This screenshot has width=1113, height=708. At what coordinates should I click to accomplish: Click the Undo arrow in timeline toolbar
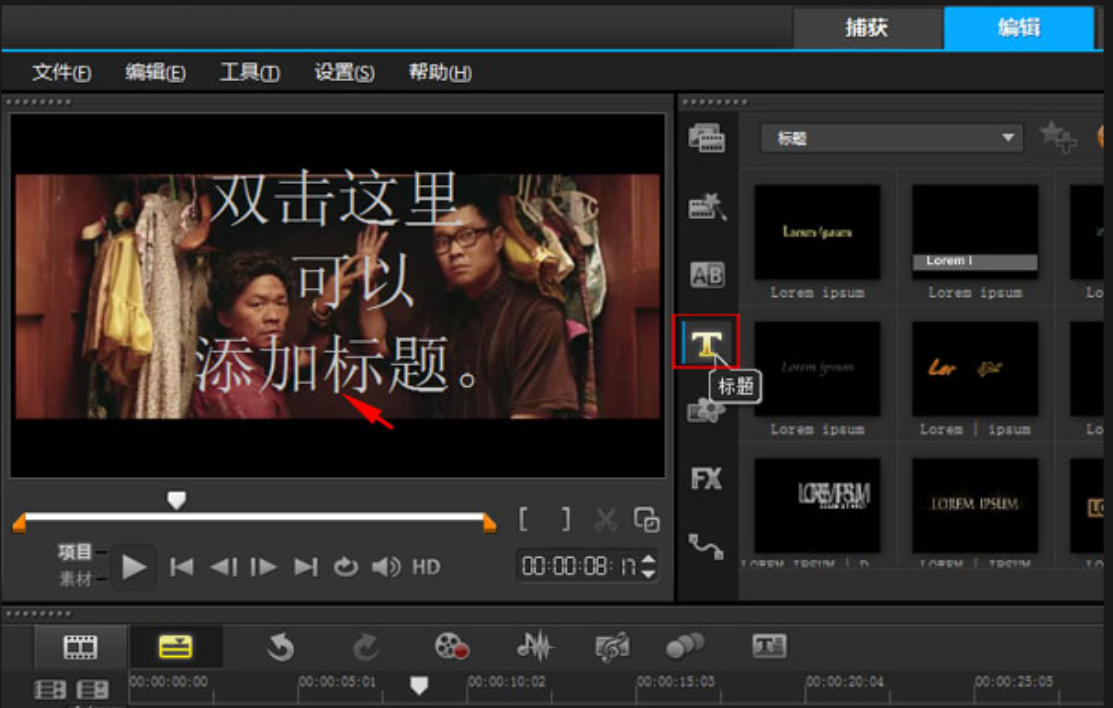point(280,647)
